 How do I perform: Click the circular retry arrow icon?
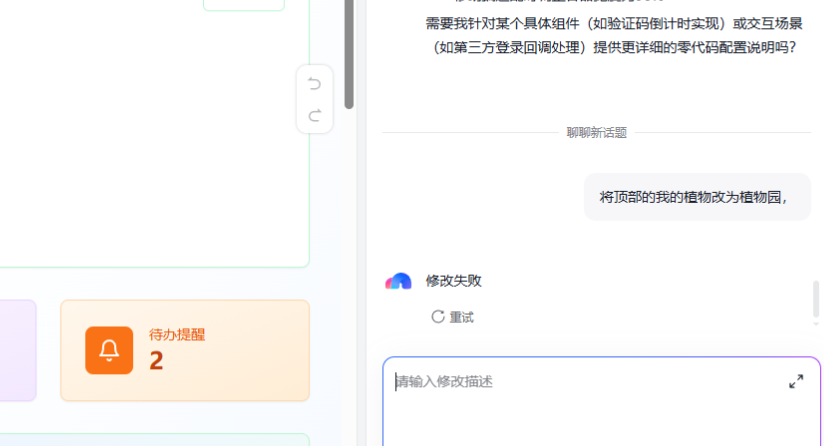438,316
